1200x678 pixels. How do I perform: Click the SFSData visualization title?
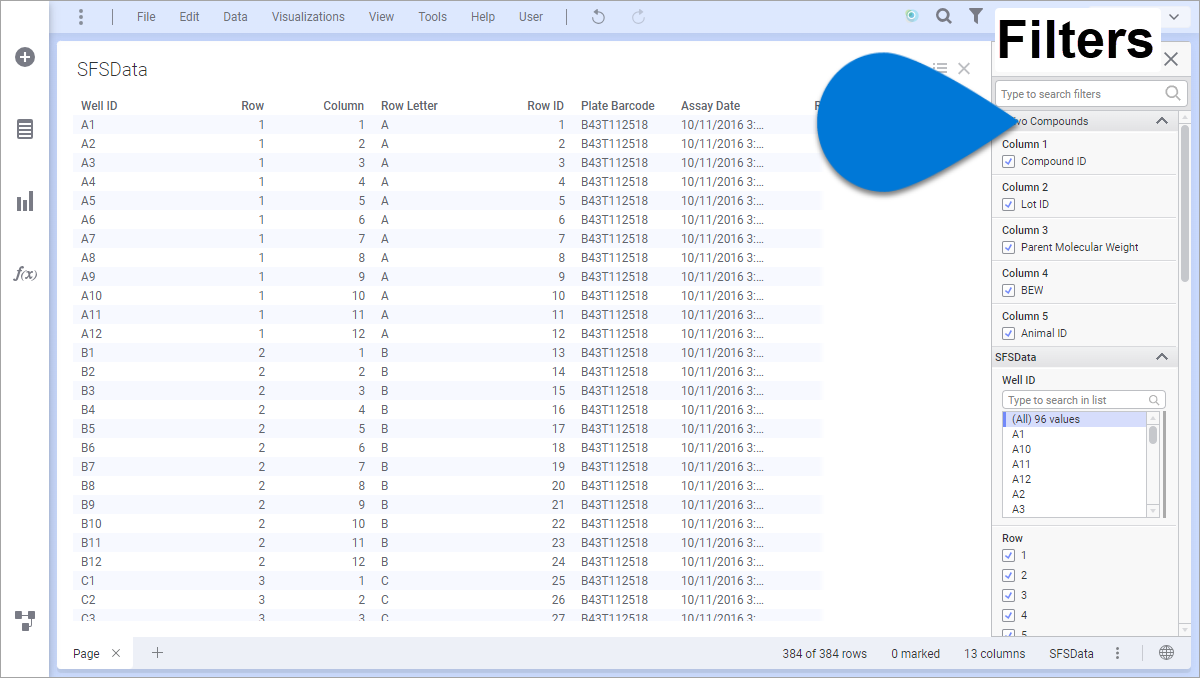pyautogui.click(x=112, y=69)
